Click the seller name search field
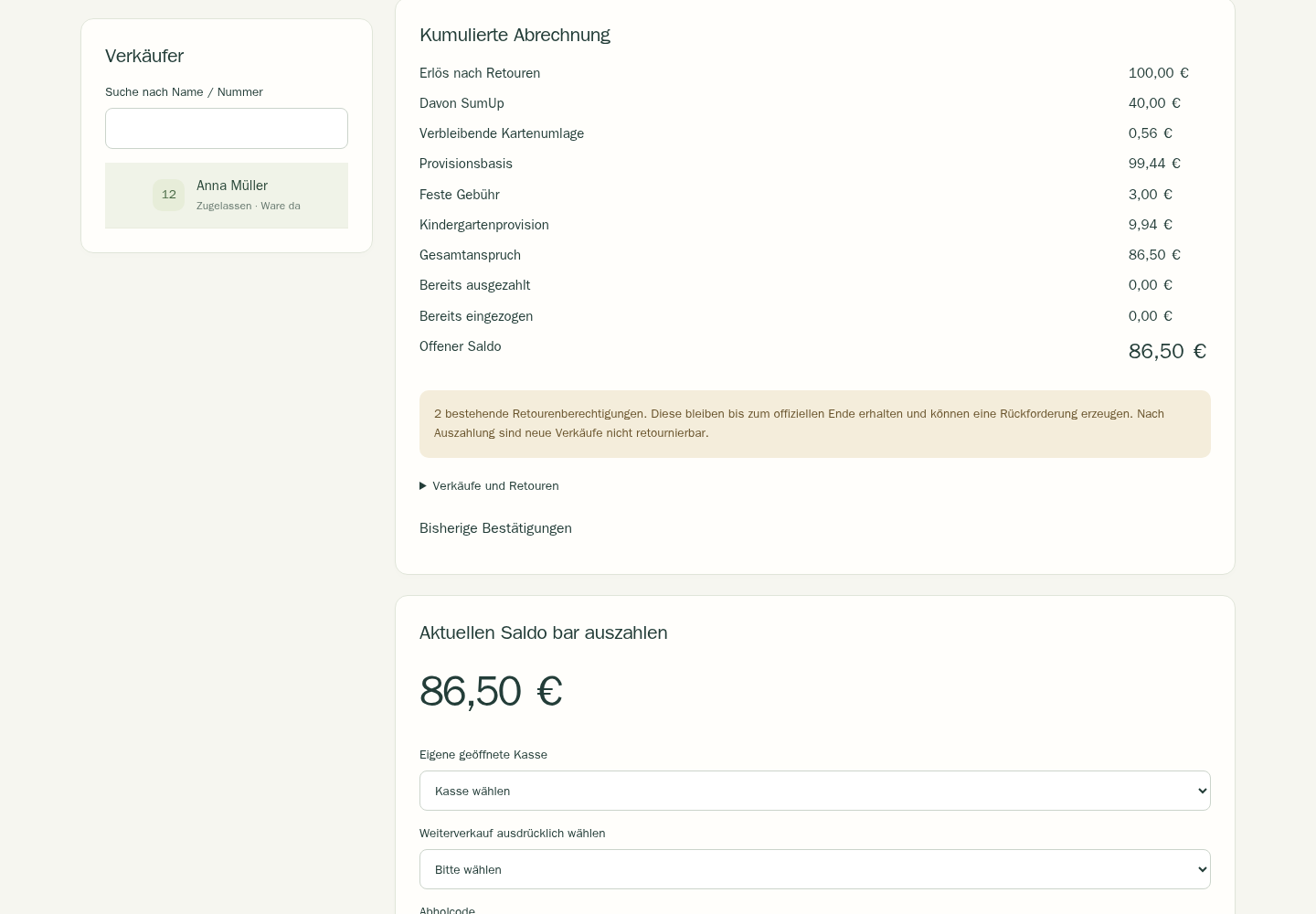The width and height of the screenshot is (1316, 914). [x=227, y=128]
